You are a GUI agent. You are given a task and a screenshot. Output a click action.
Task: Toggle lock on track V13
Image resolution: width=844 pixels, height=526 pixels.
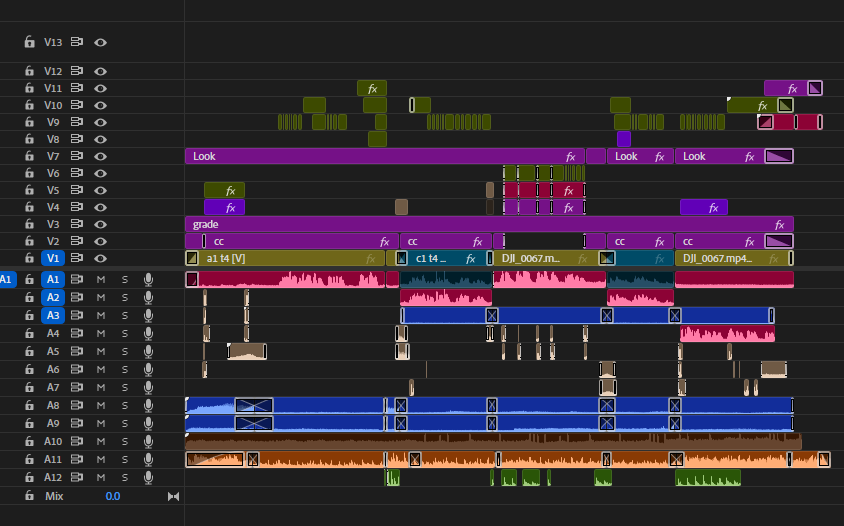pyautogui.click(x=30, y=42)
